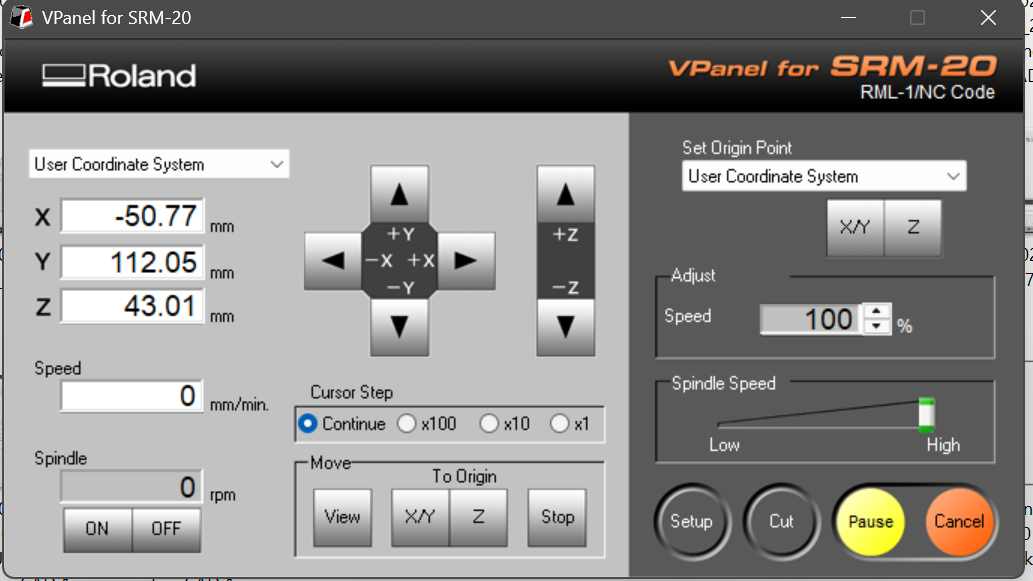
Task: Click the Y coordinate value 112.05
Action: [132, 262]
